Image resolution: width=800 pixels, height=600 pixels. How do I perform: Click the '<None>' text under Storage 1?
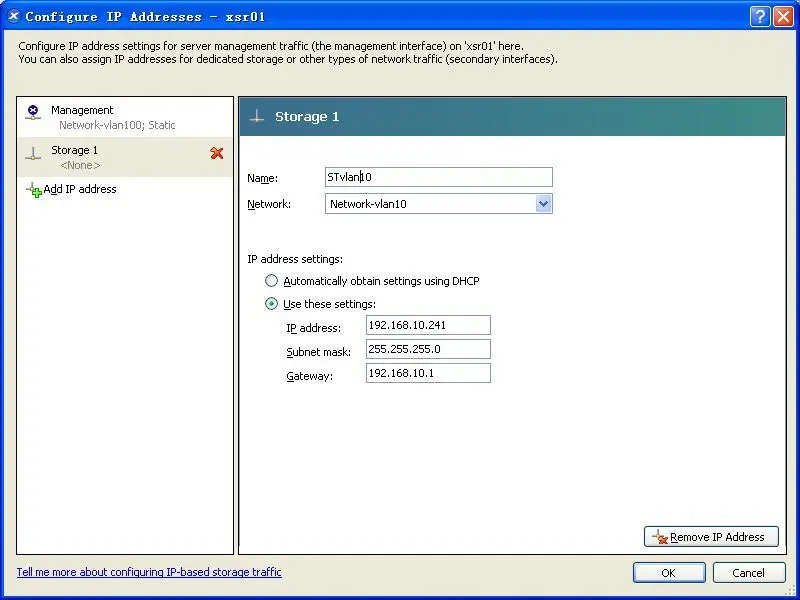(x=80, y=165)
